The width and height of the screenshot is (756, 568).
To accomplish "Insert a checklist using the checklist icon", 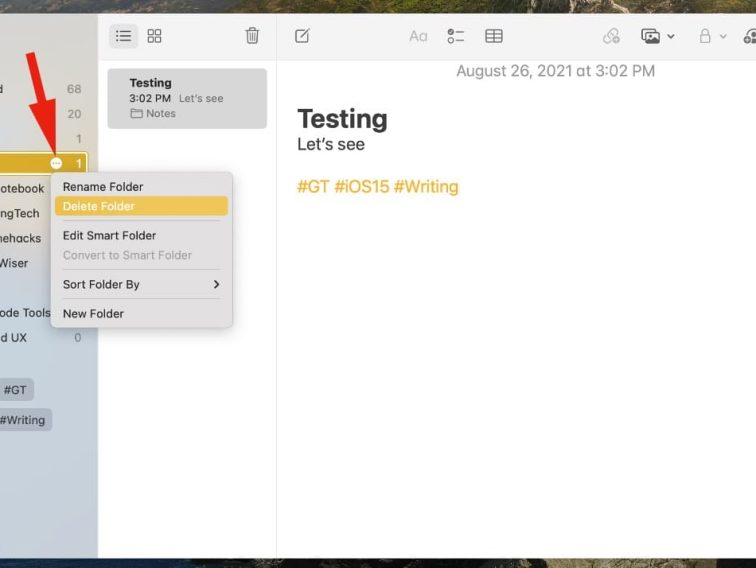I will click(456, 36).
